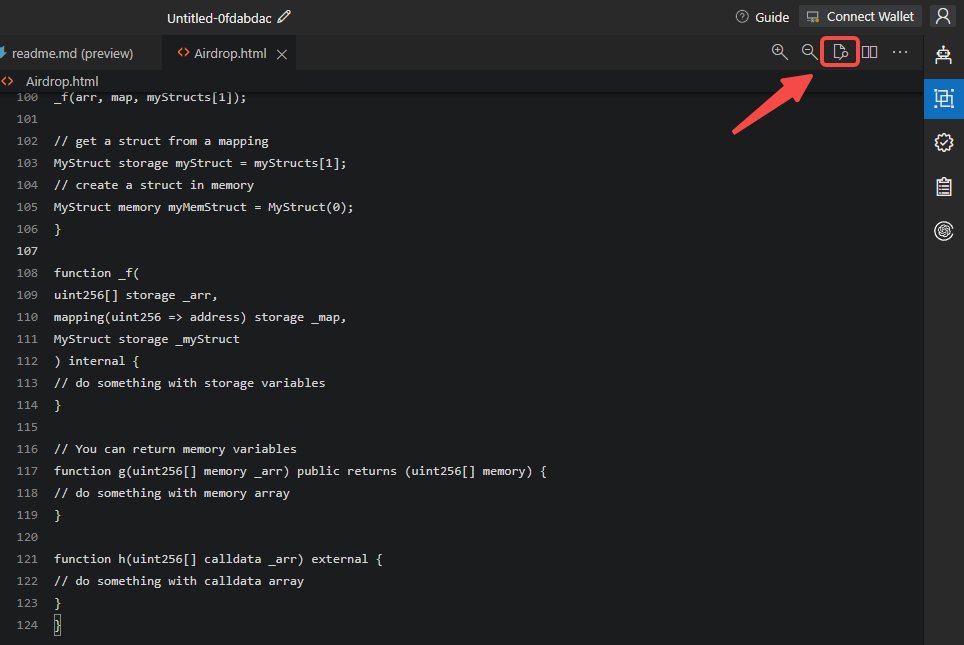Click line number 121 in the gutter
Viewport: 964px width, 645px height.
(27, 559)
